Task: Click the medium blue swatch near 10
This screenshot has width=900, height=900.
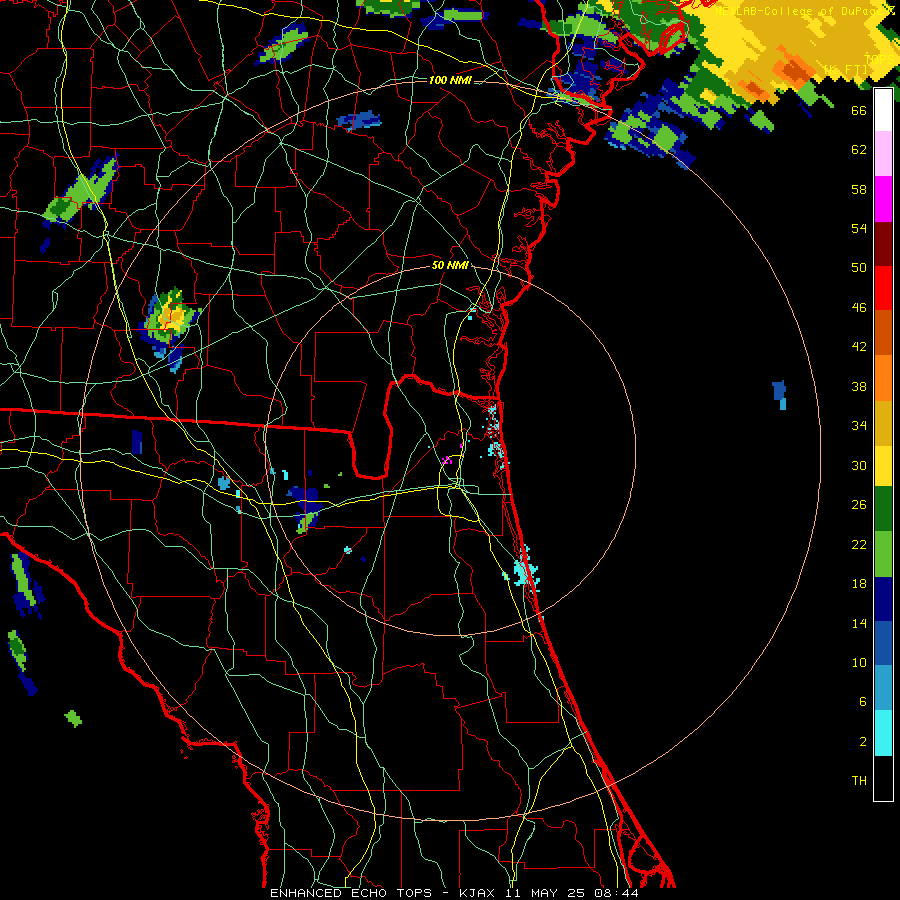Action: 883,643
